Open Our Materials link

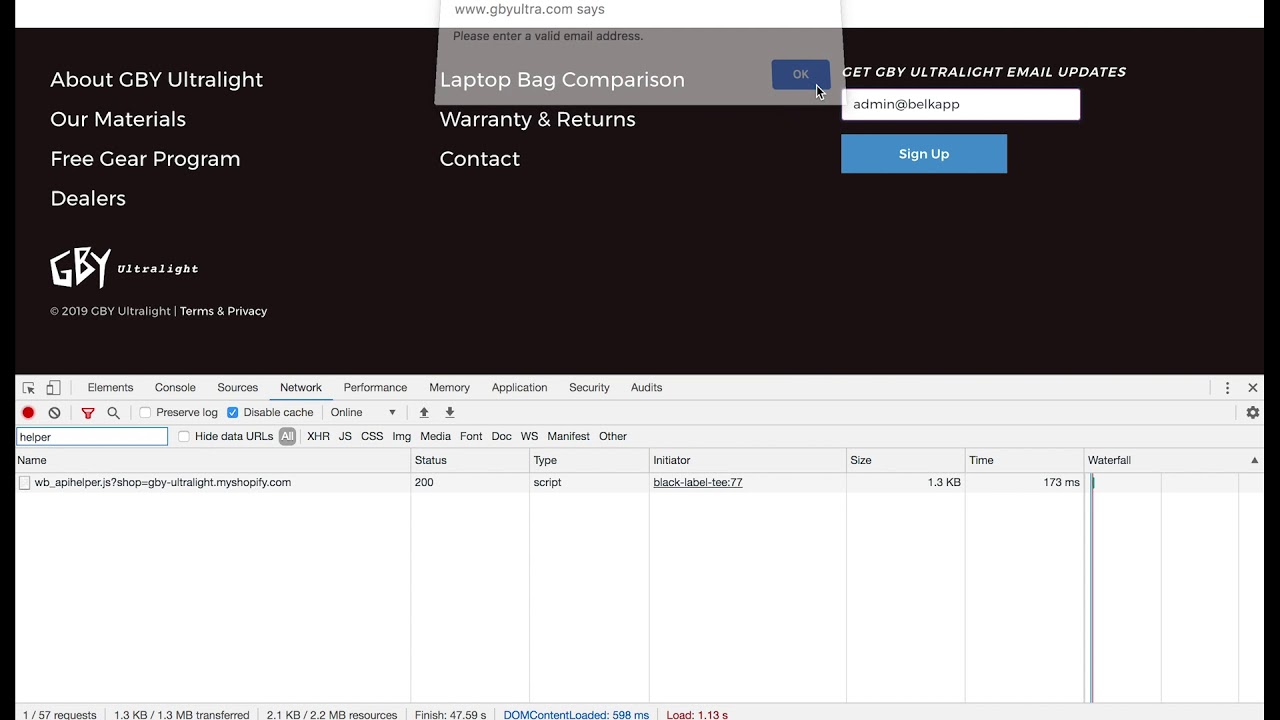tap(118, 119)
